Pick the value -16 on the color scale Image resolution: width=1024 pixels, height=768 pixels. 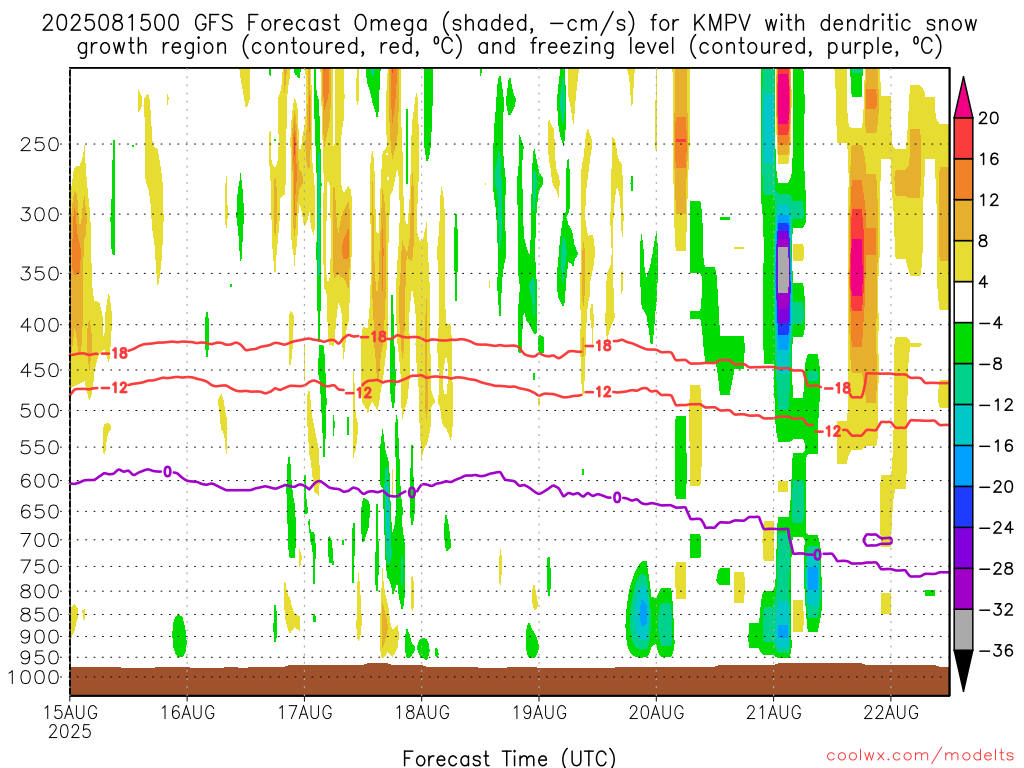(995, 446)
